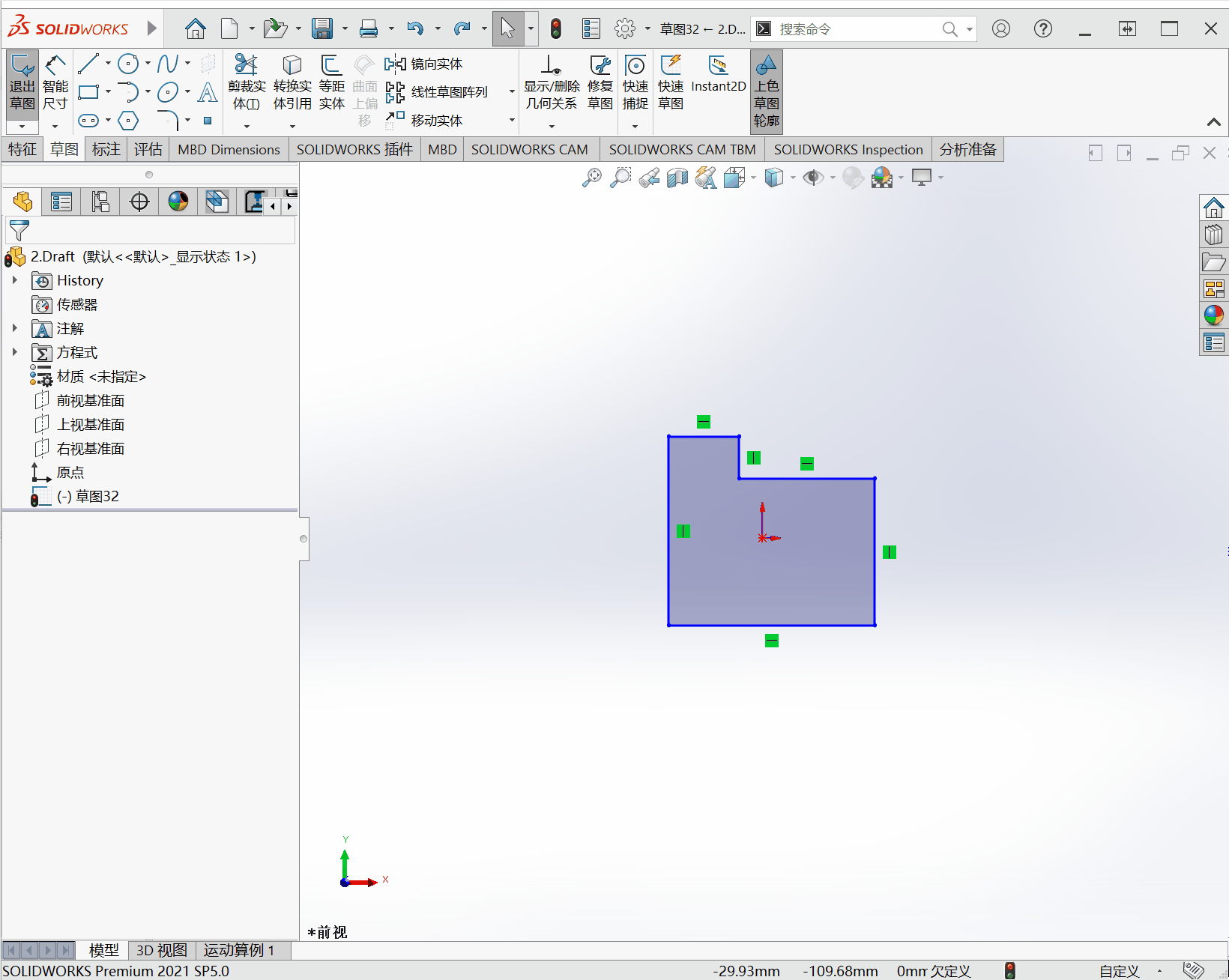Click the Undo icon
The height and width of the screenshot is (980, 1229).
click(415, 29)
